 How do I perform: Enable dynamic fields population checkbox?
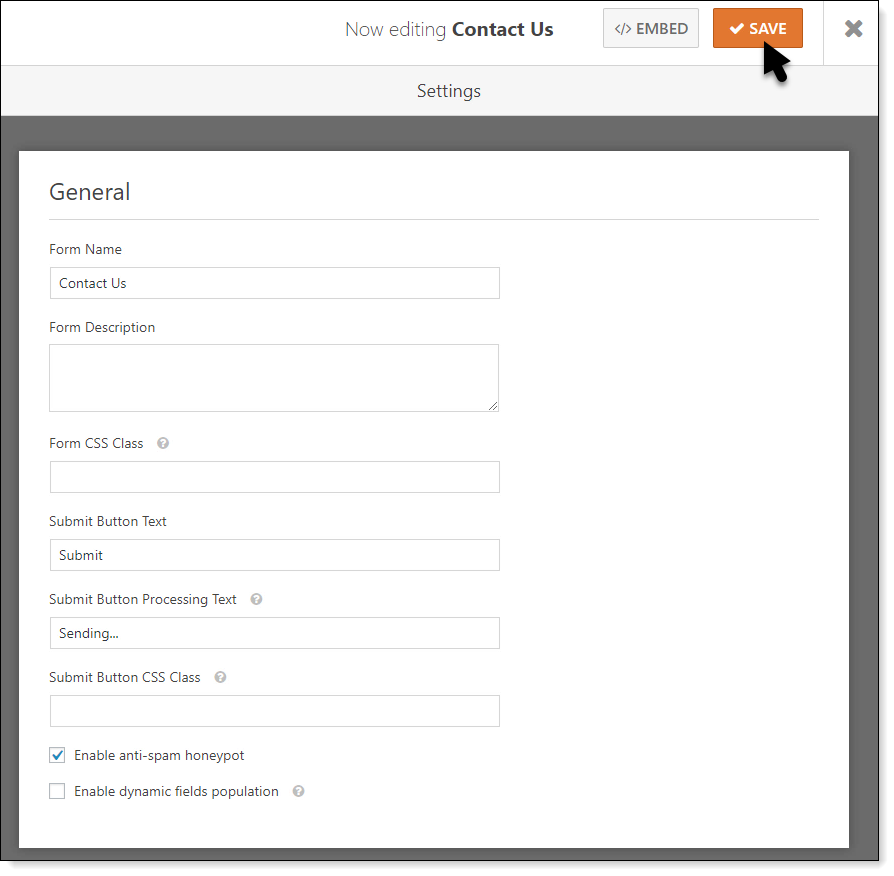[57, 791]
